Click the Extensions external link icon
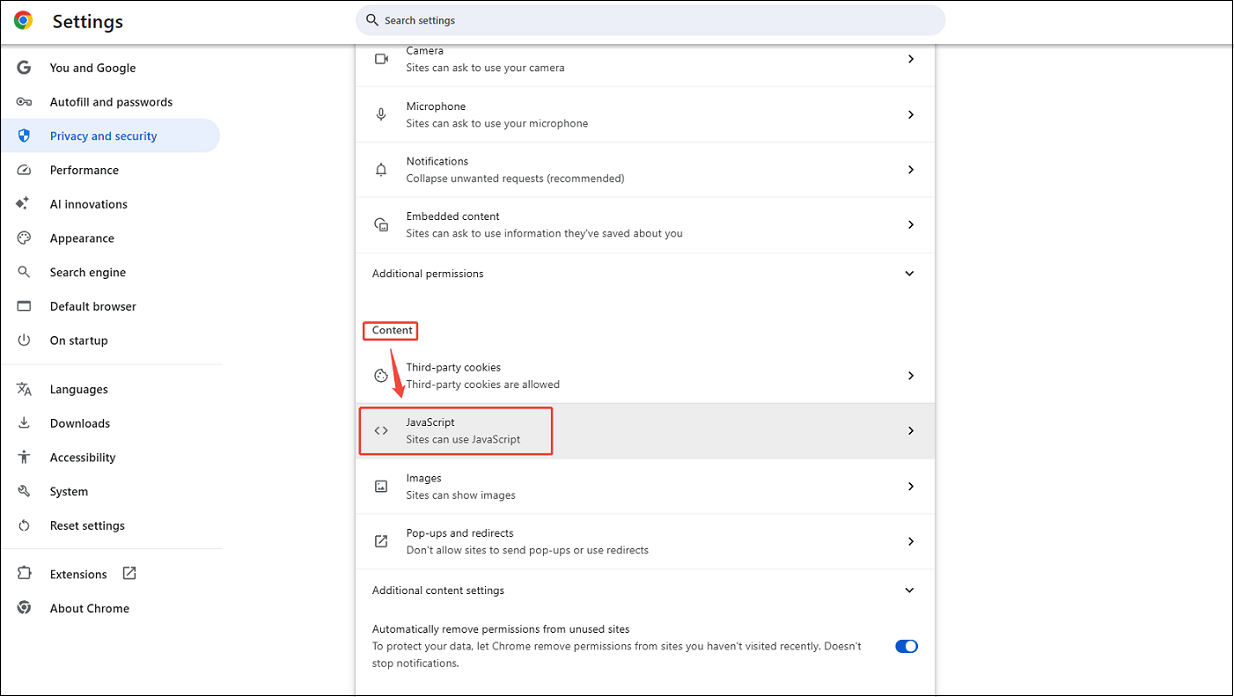 tap(129, 573)
